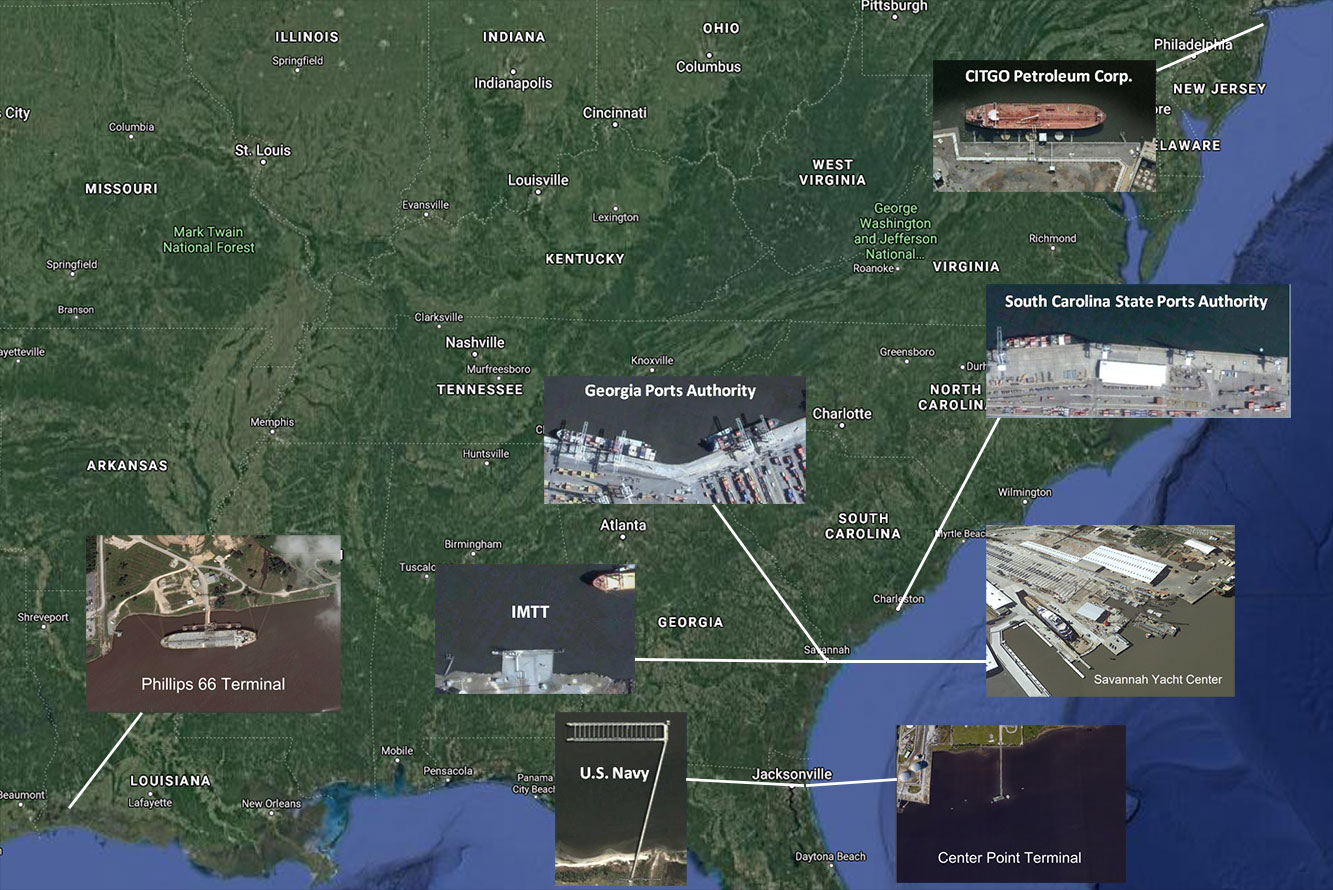Select the Greensboro city label
The image size is (1333, 890).
coord(907,352)
